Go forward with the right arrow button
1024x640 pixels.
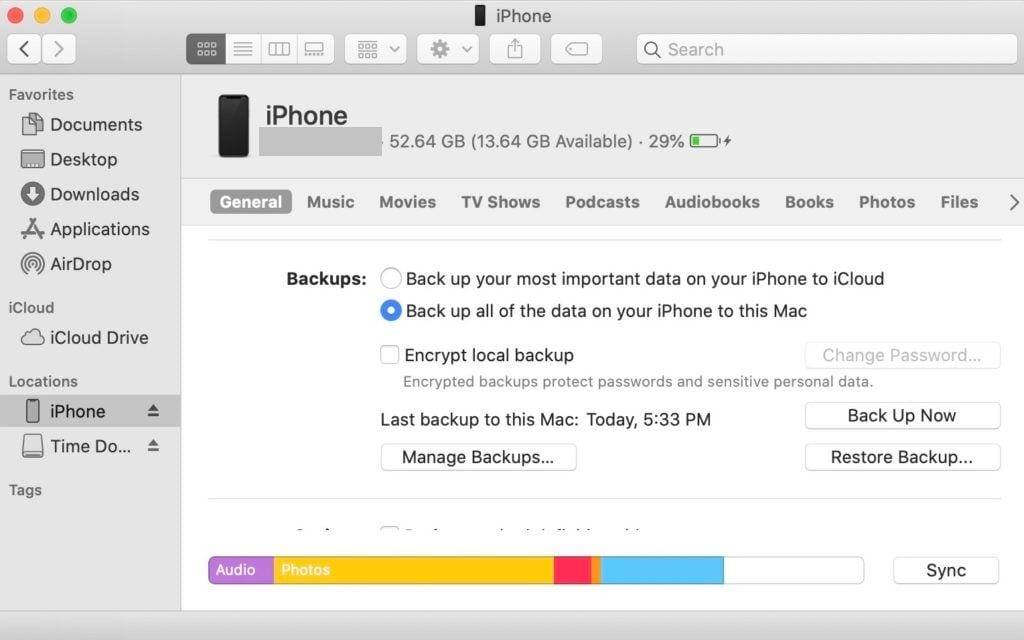[x=59, y=49]
